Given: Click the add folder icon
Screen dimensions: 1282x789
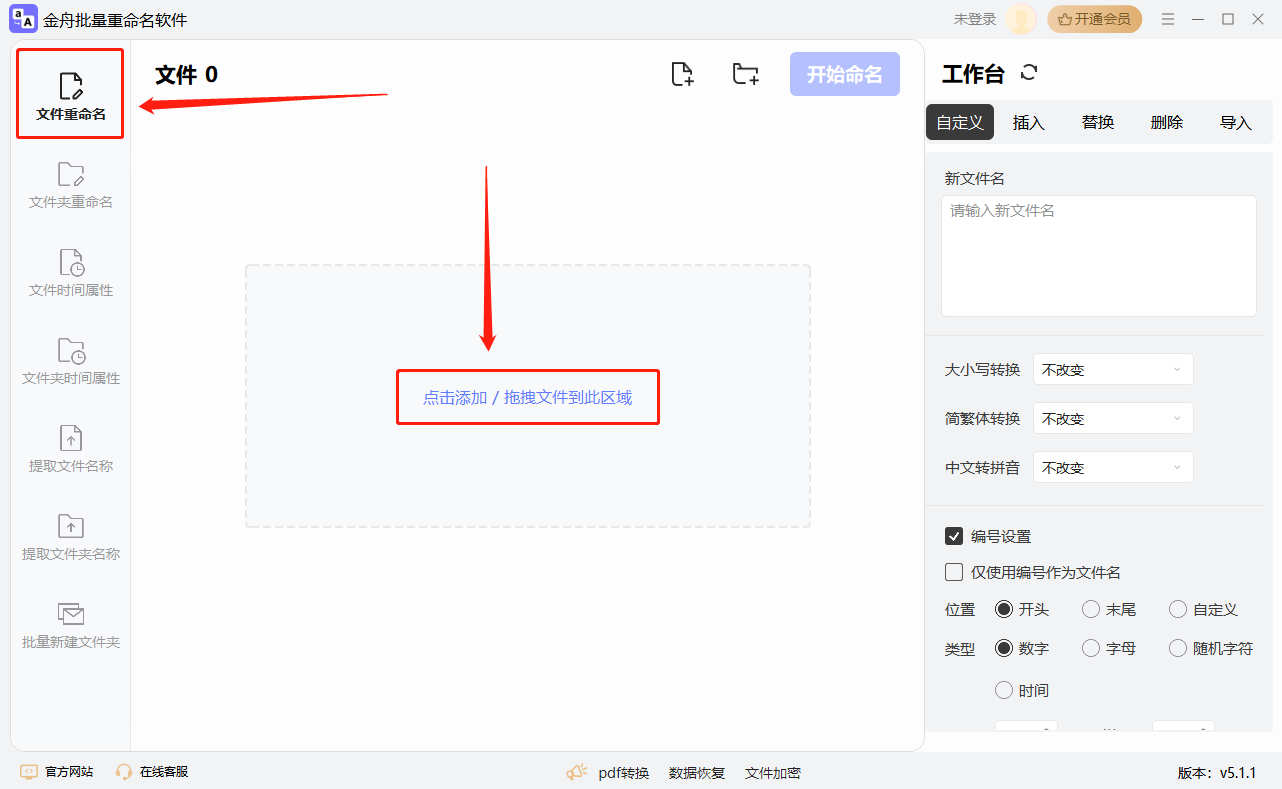Looking at the screenshot, I should click(x=745, y=74).
